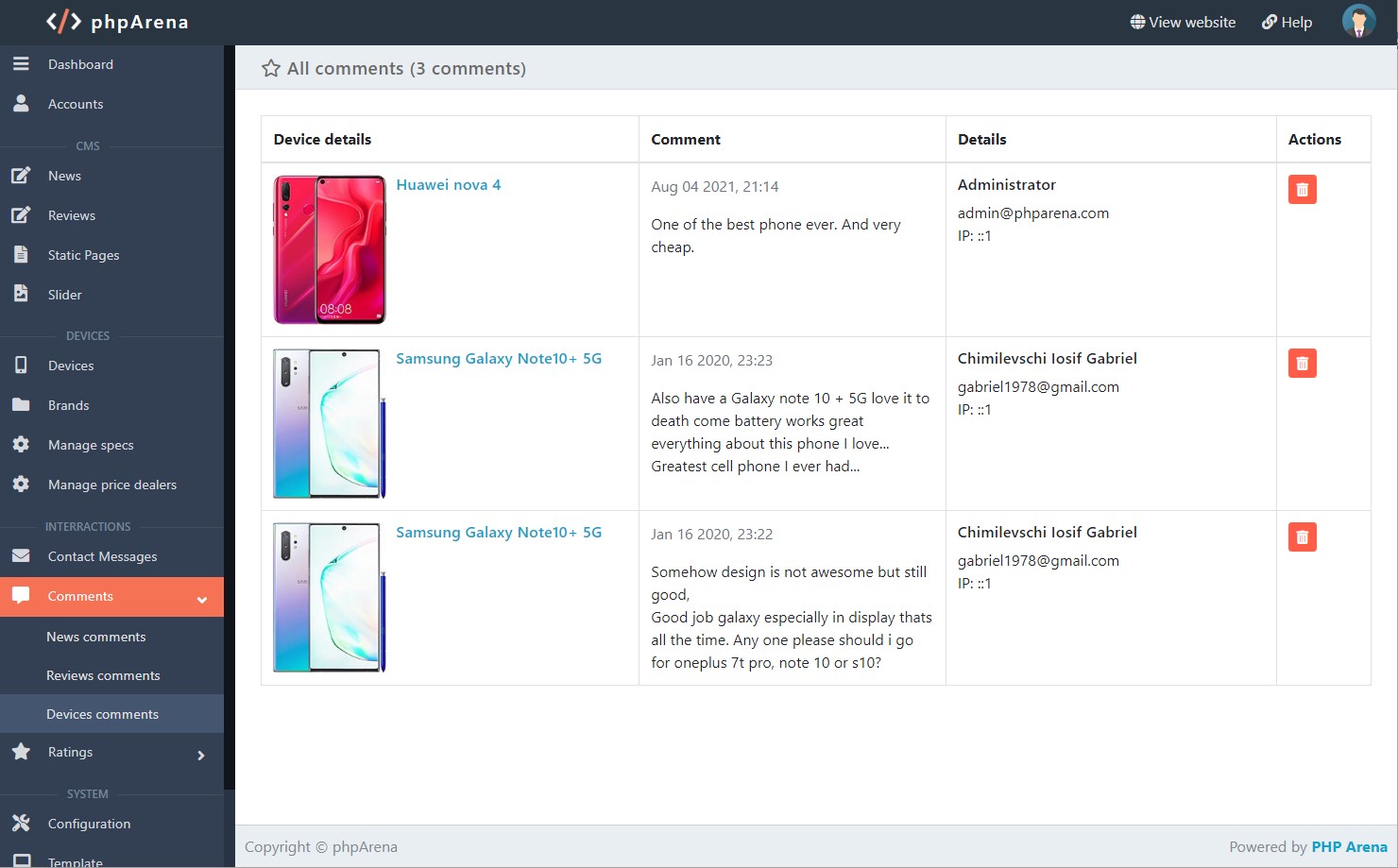Click the Jan 16 2020, 23:22 timestamp
Viewport: 1398px width, 868px height.
[712, 535]
